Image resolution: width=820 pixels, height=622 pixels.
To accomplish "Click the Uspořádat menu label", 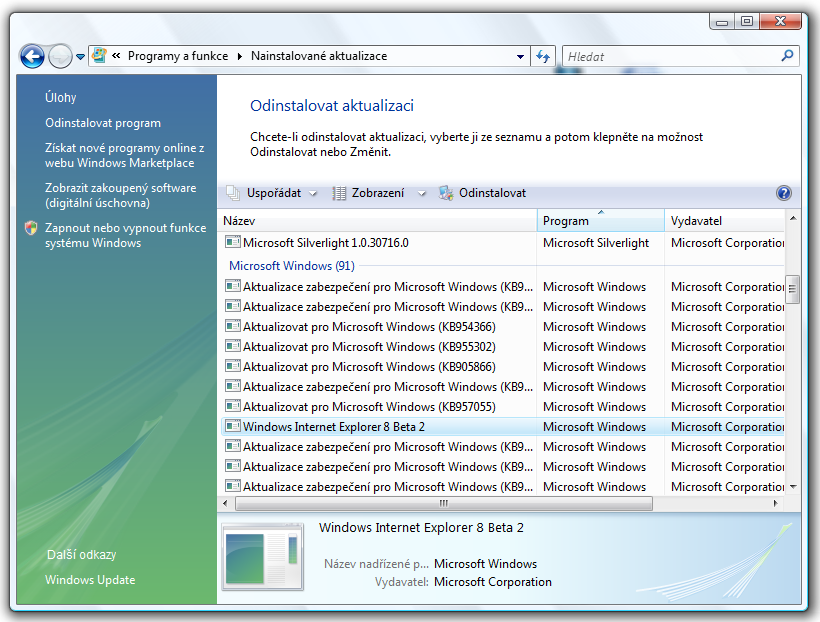I will click(274, 193).
